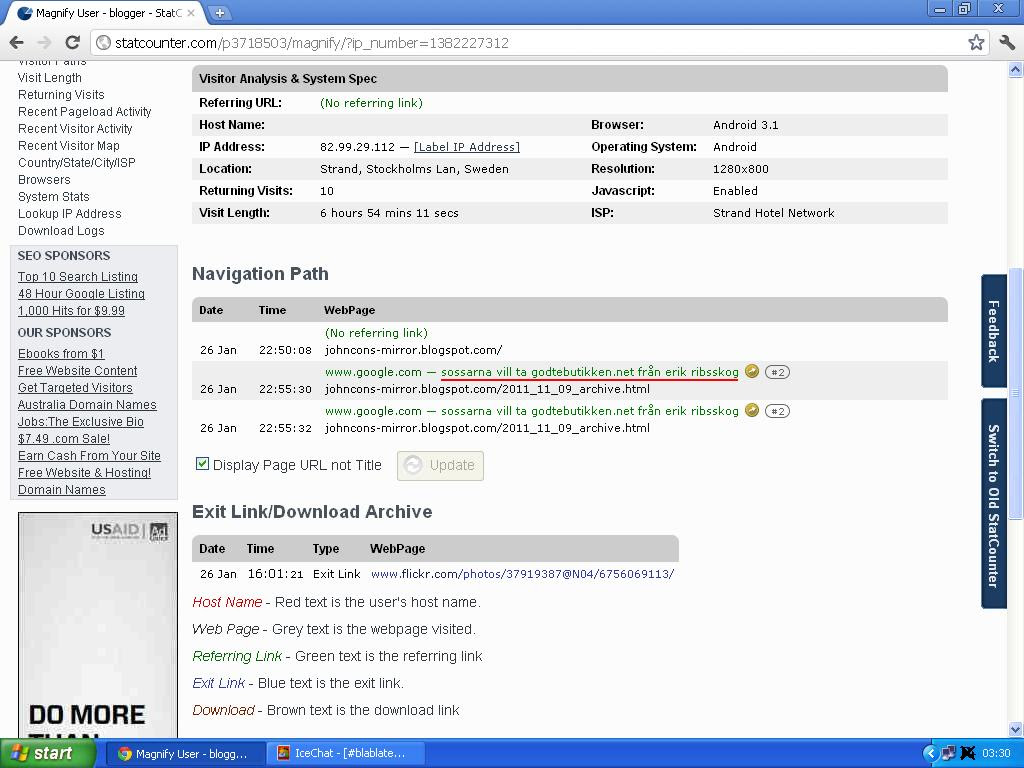Switch to Magnify User Chrome taskbar button

[x=184, y=753]
